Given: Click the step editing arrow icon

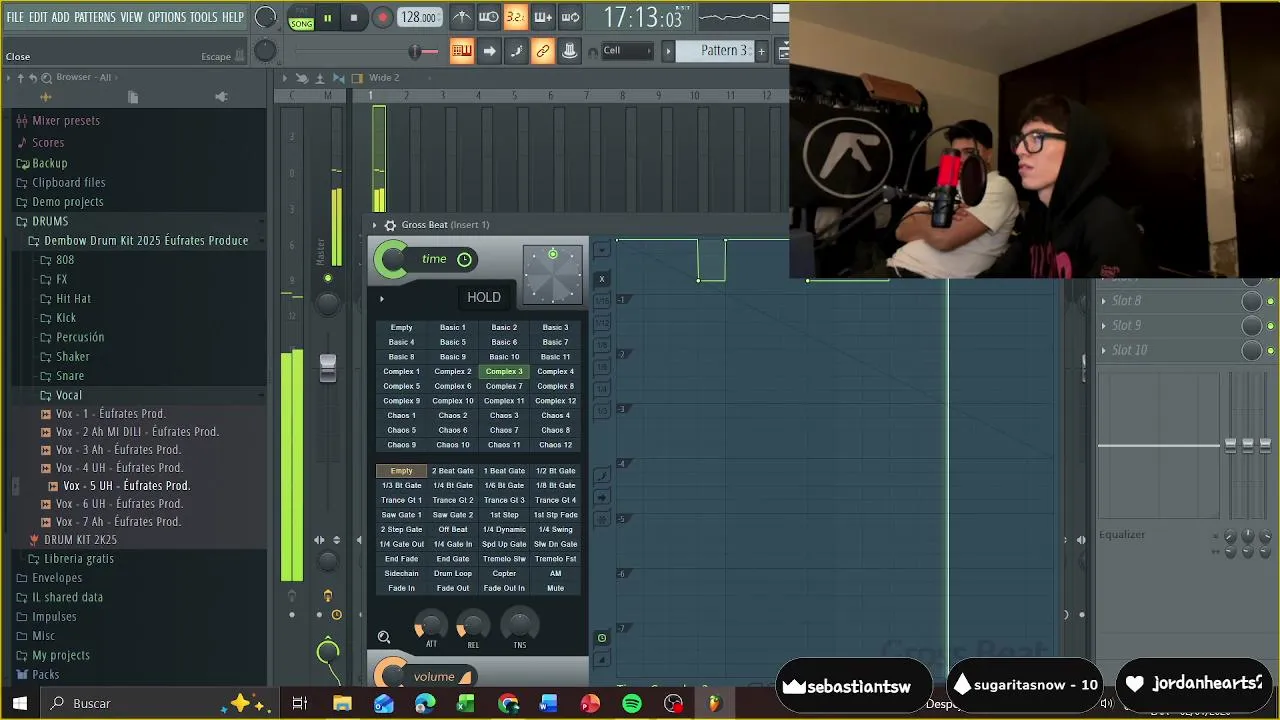Looking at the screenshot, I should point(489,51).
